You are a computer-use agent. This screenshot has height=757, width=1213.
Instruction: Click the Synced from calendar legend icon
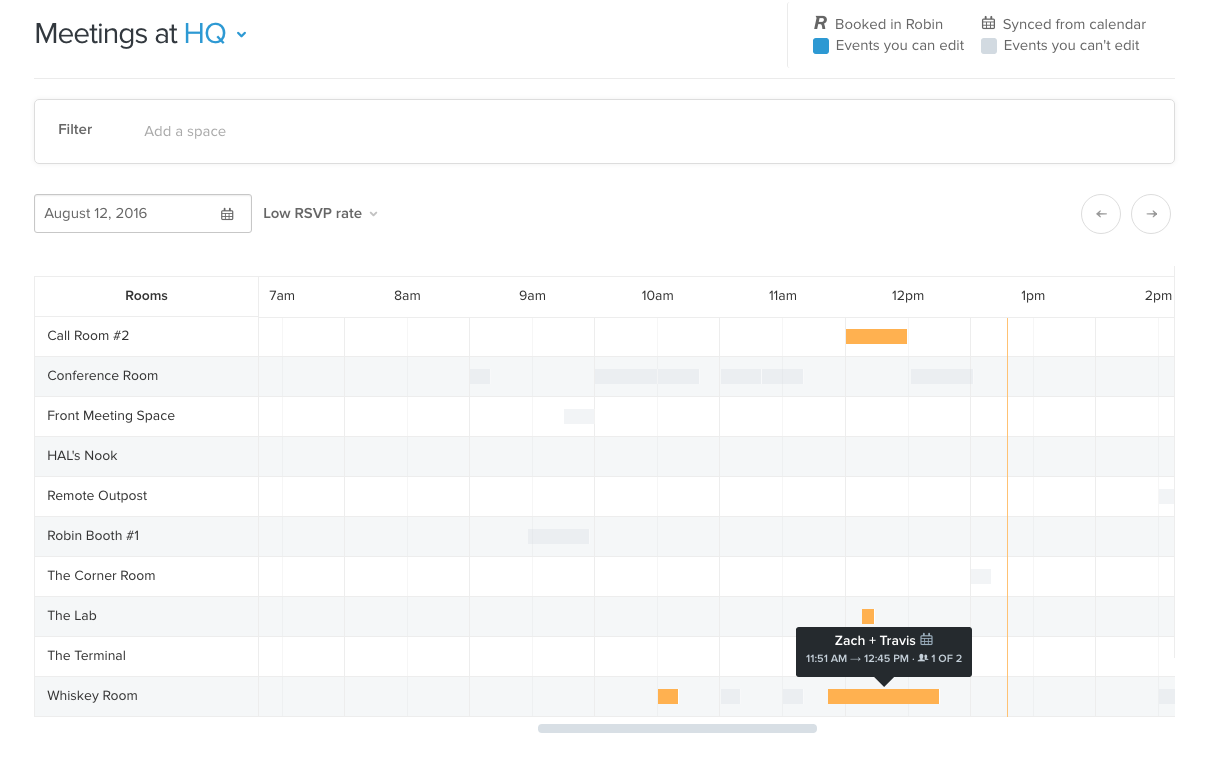coord(988,23)
